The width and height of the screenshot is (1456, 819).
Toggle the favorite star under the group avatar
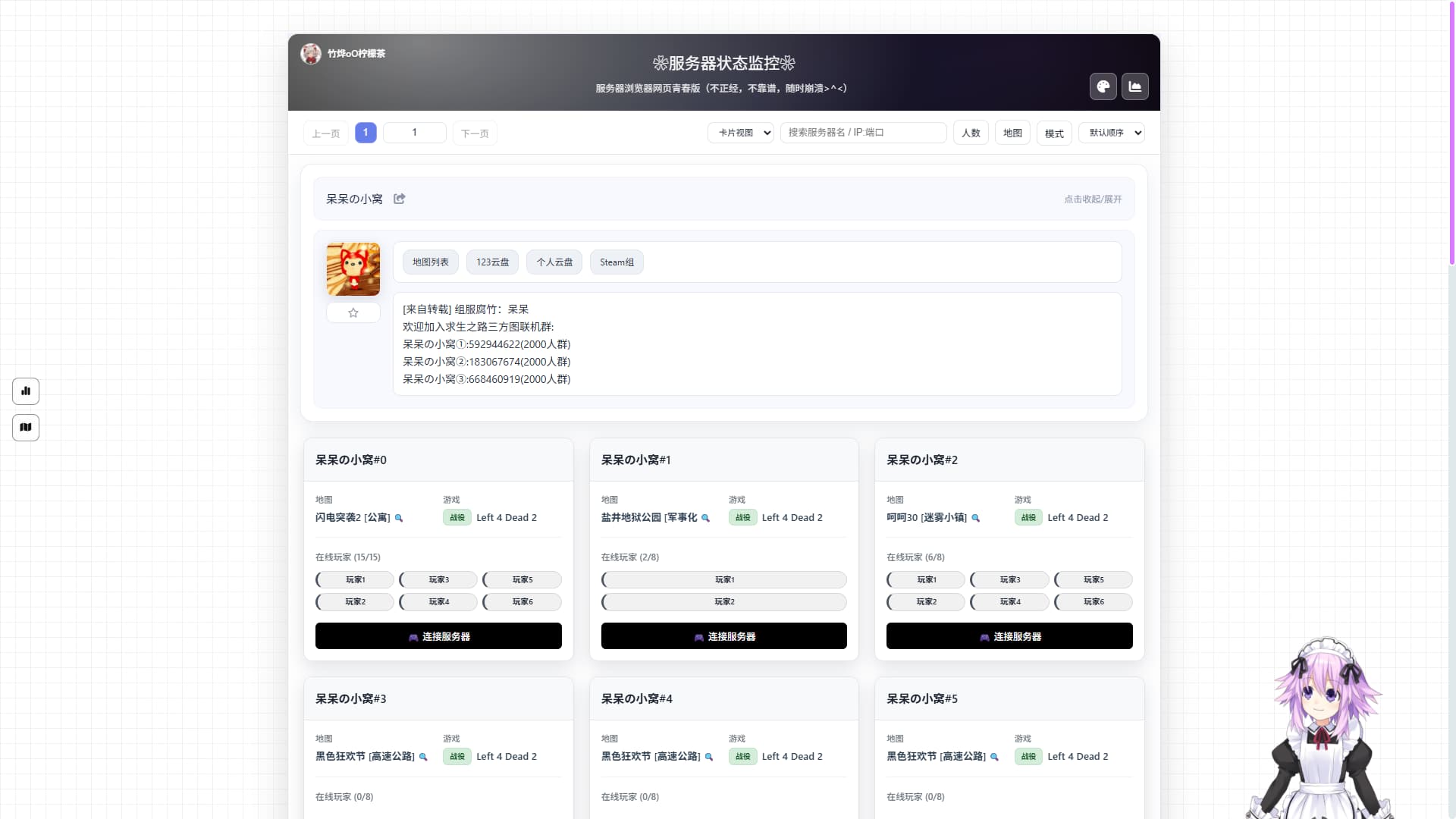(353, 312)
